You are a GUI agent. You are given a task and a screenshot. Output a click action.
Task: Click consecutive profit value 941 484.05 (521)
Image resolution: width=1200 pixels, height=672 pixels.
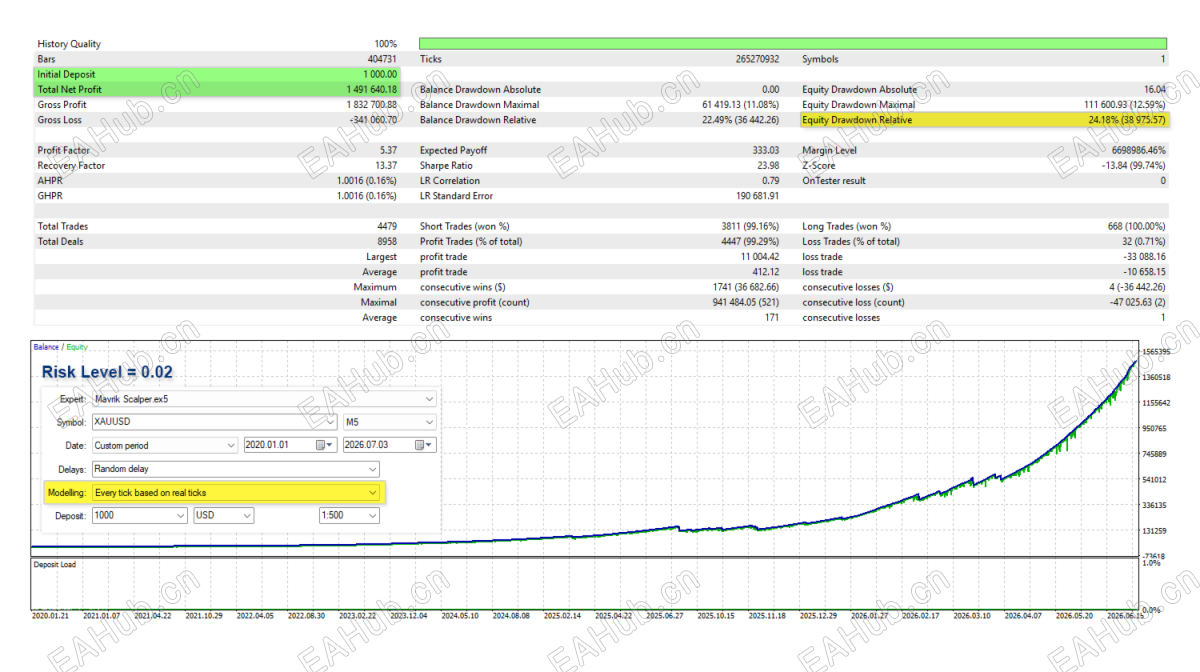(746, 302)
